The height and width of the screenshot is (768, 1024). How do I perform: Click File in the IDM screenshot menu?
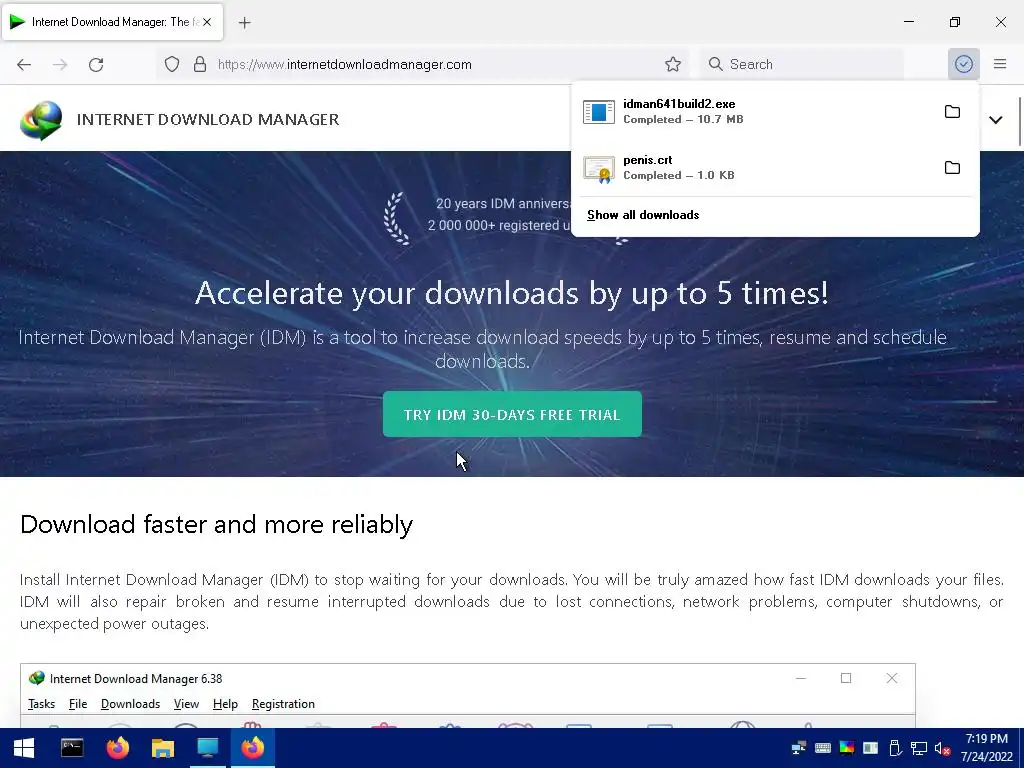[78, 704]
